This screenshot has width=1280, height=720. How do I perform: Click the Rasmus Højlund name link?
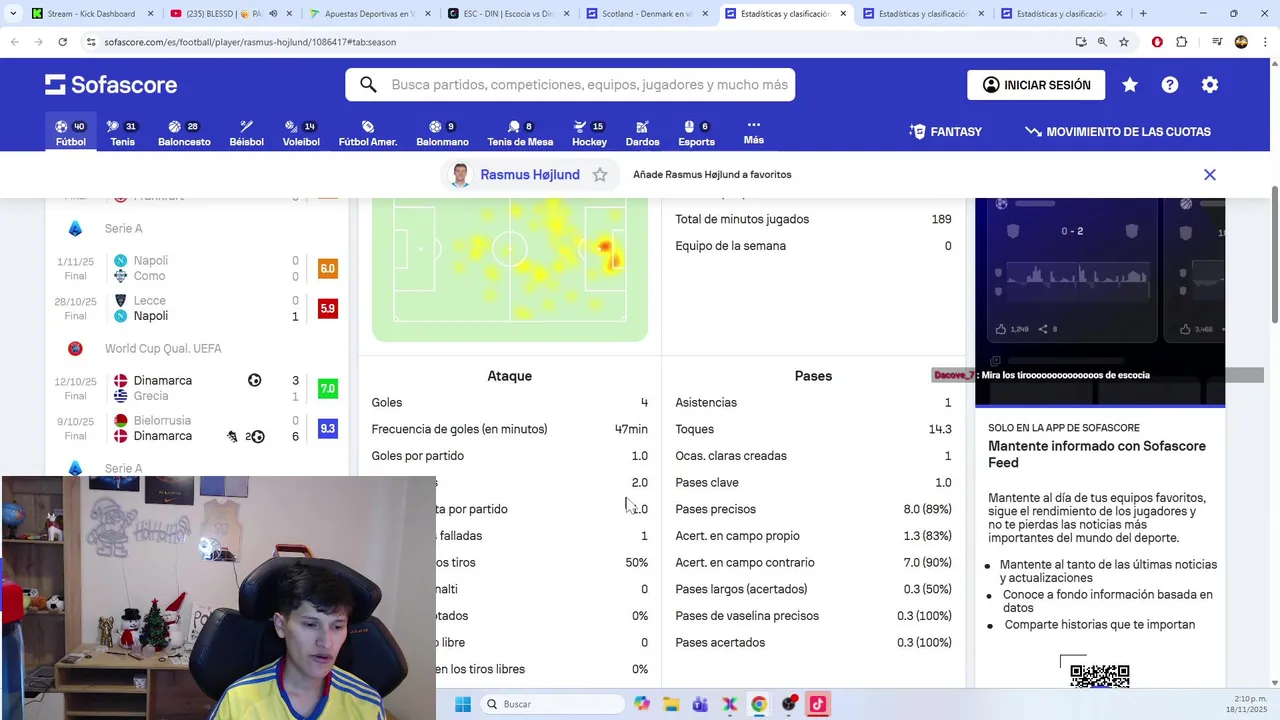point(530,175)
